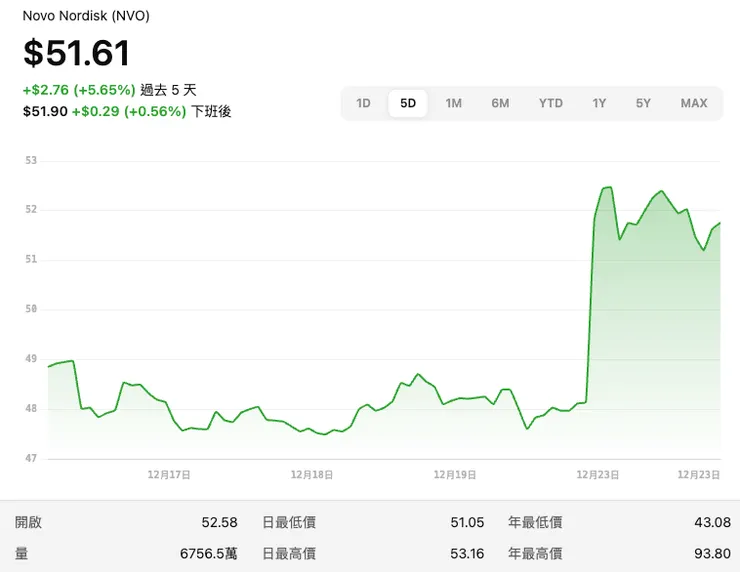
Task: Show the 1M price chart
Action: point(454,103)
